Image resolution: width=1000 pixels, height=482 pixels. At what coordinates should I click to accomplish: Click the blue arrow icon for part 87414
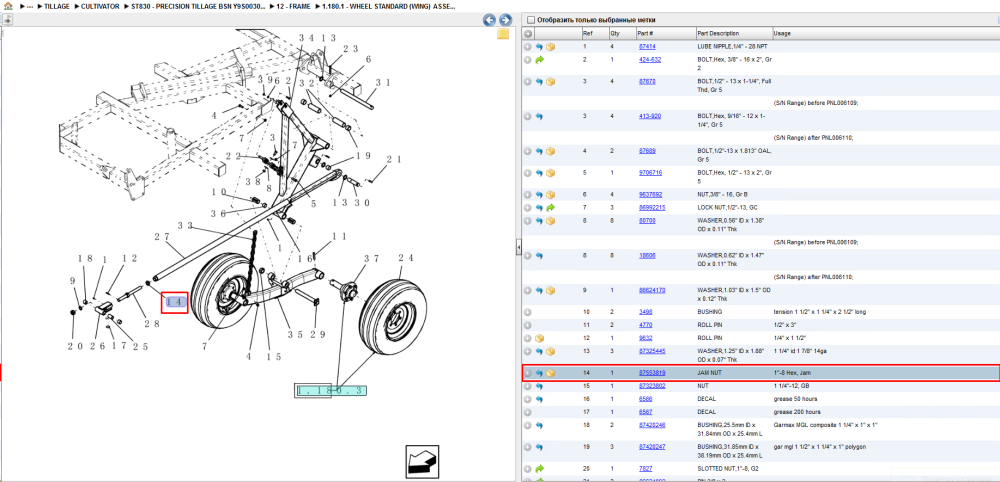click(539, 47)
